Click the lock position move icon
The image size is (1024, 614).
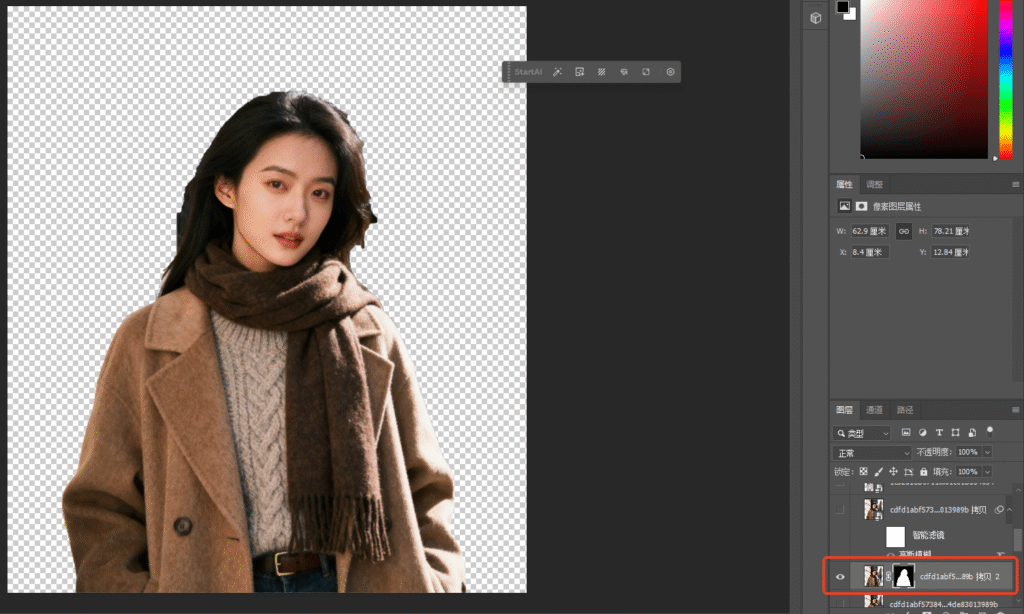(893, 471)
